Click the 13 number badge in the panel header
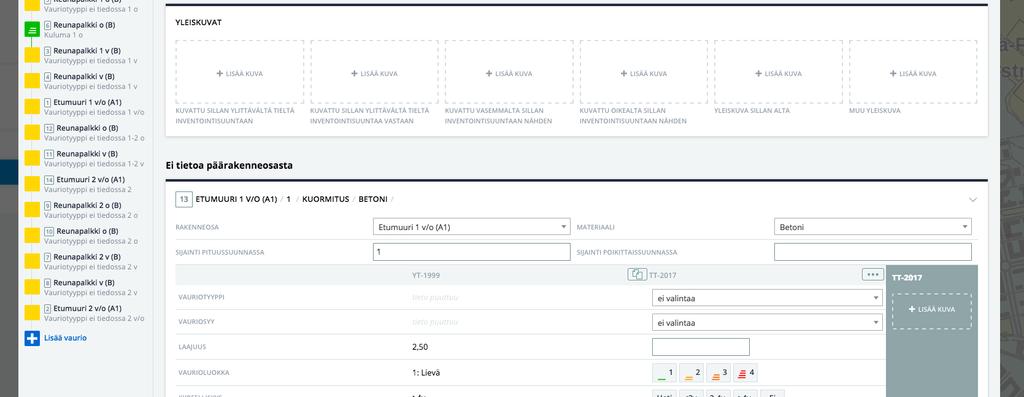 click(184, 200)
